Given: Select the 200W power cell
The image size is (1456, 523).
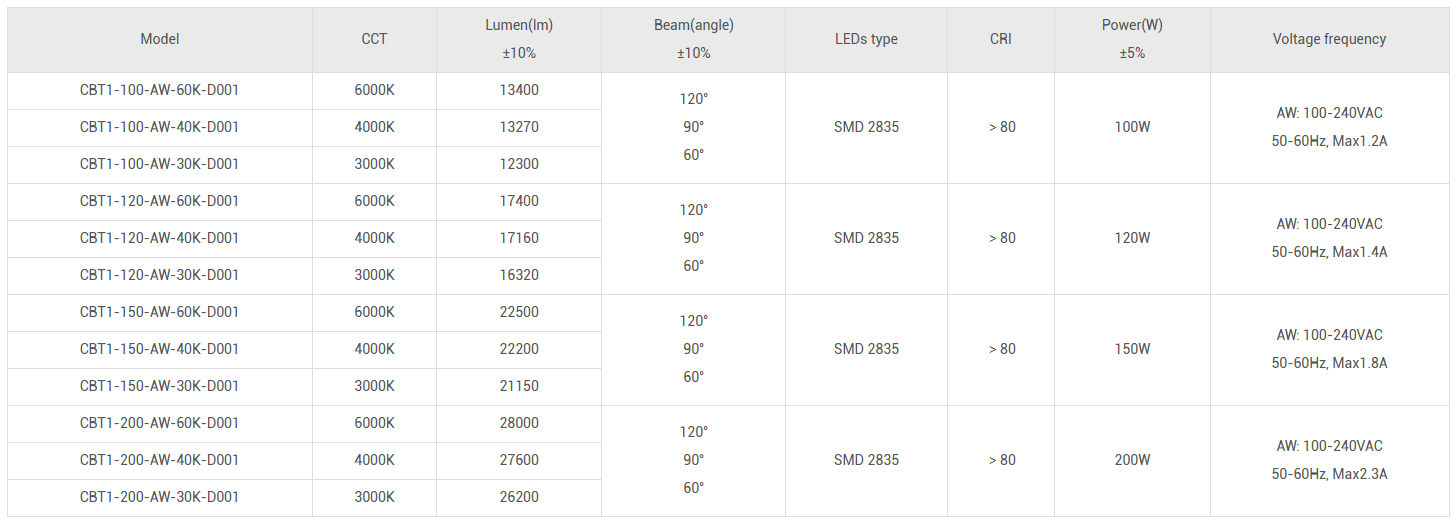Looking at the screenshot, I should pyautogui.click(x=1132, y=460).
